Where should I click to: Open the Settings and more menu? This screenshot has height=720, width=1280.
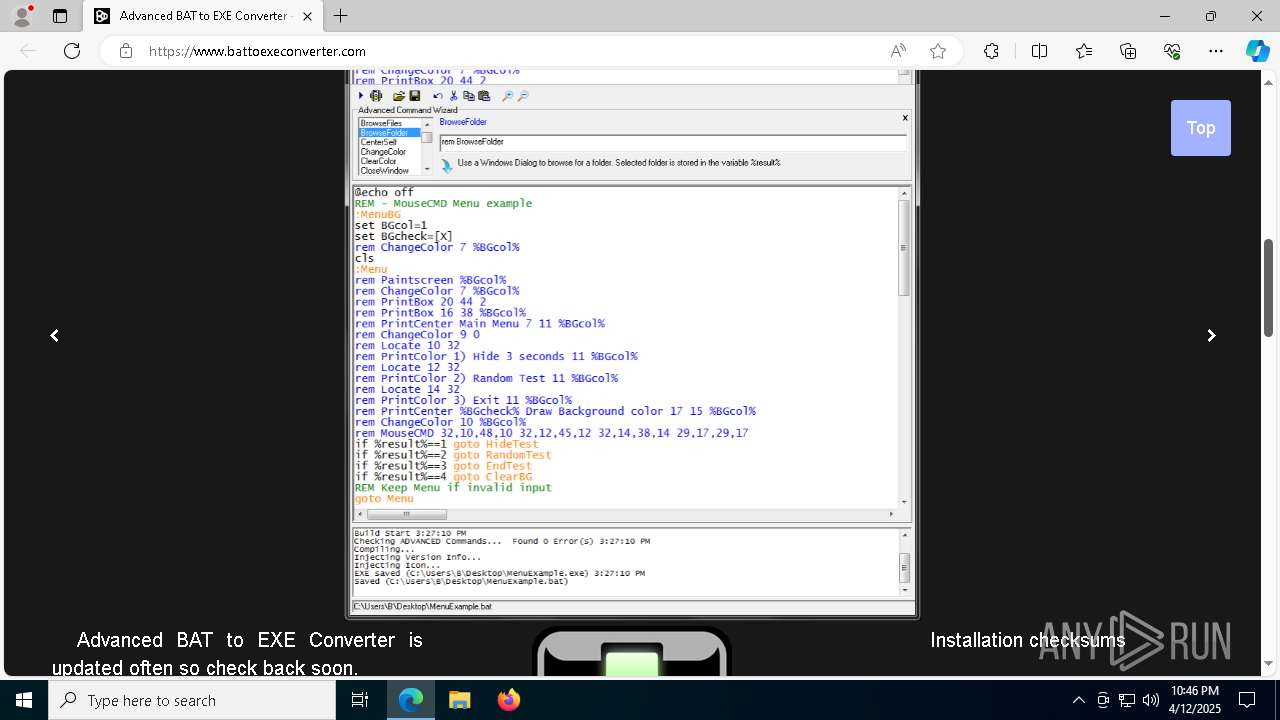pyautogui.click(x=1216, y=51)
